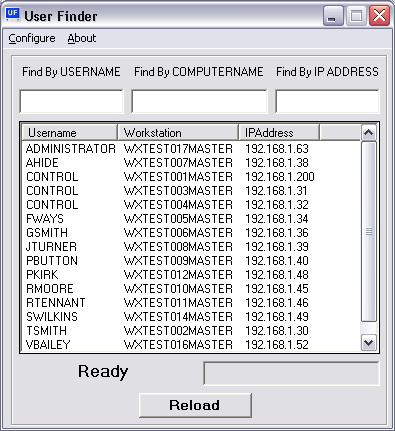This screenshot has width=395, height=431.
Task: Open the Configure menu
Action: 32,38
